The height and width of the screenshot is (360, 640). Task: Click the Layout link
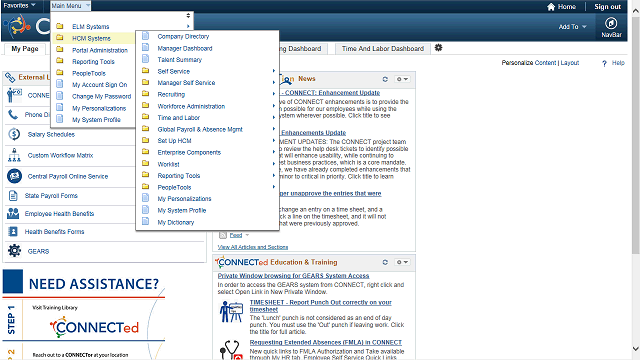(x=569, y=63)
